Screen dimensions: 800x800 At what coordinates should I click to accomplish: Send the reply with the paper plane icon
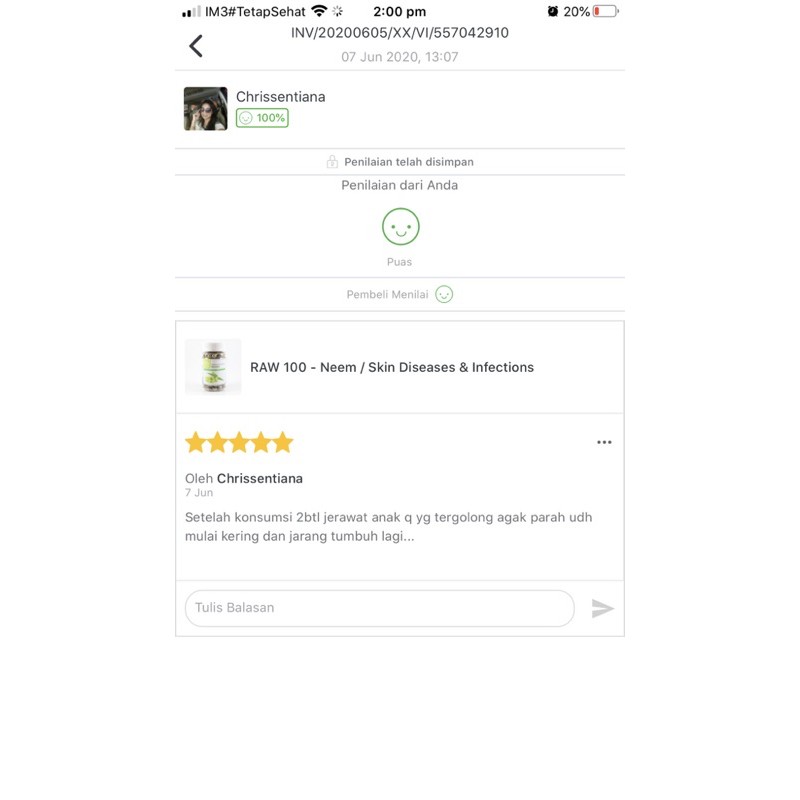[603, 608]
